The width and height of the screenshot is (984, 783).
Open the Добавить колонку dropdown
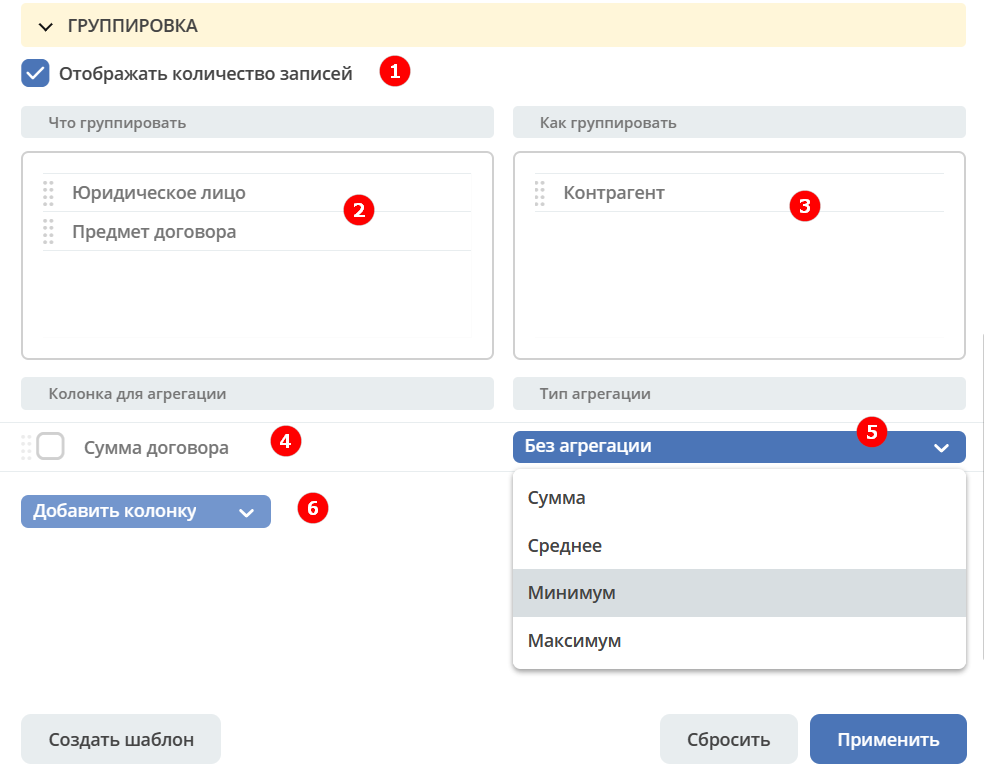[146, 511]
